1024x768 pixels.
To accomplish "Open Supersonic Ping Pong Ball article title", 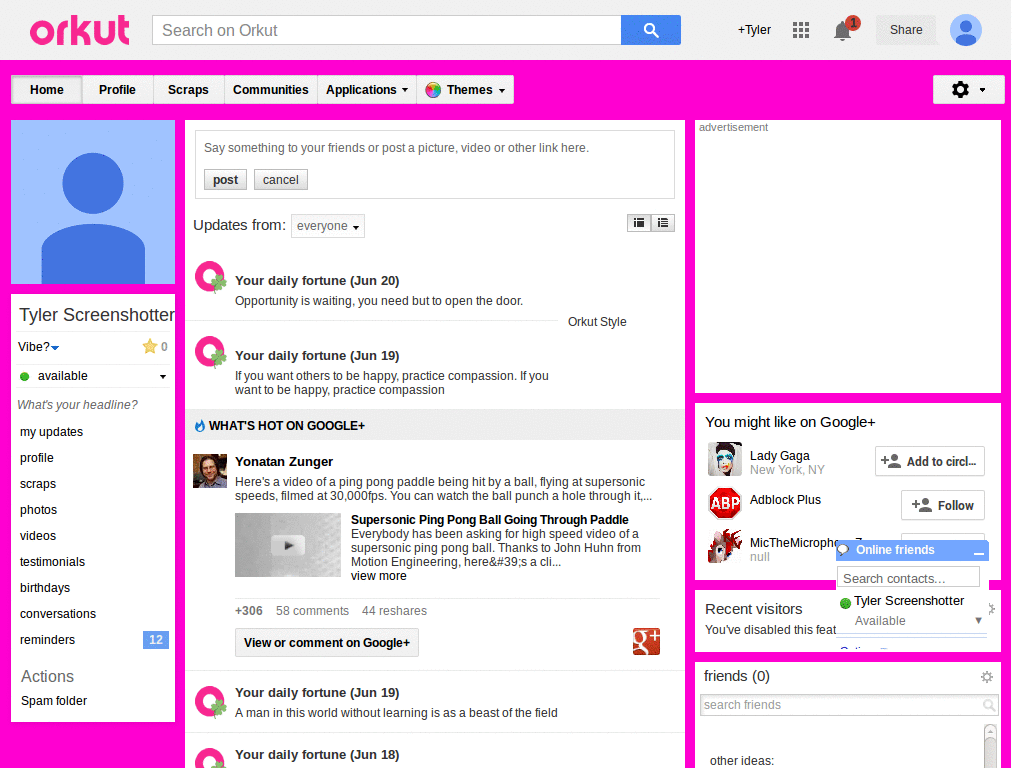I will [x=490, y=520].
